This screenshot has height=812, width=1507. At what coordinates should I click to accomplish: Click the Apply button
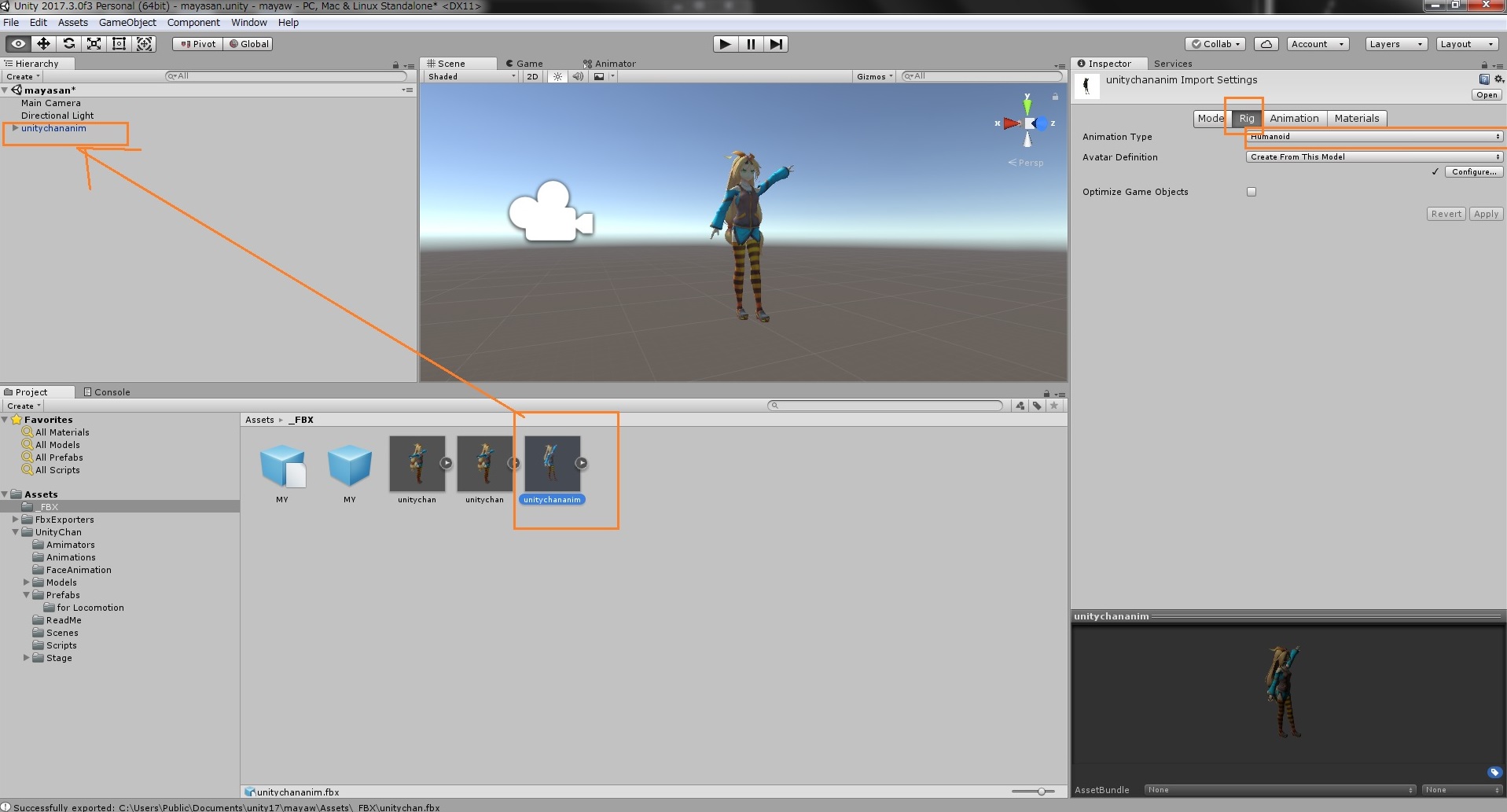tap(1486, 214)
